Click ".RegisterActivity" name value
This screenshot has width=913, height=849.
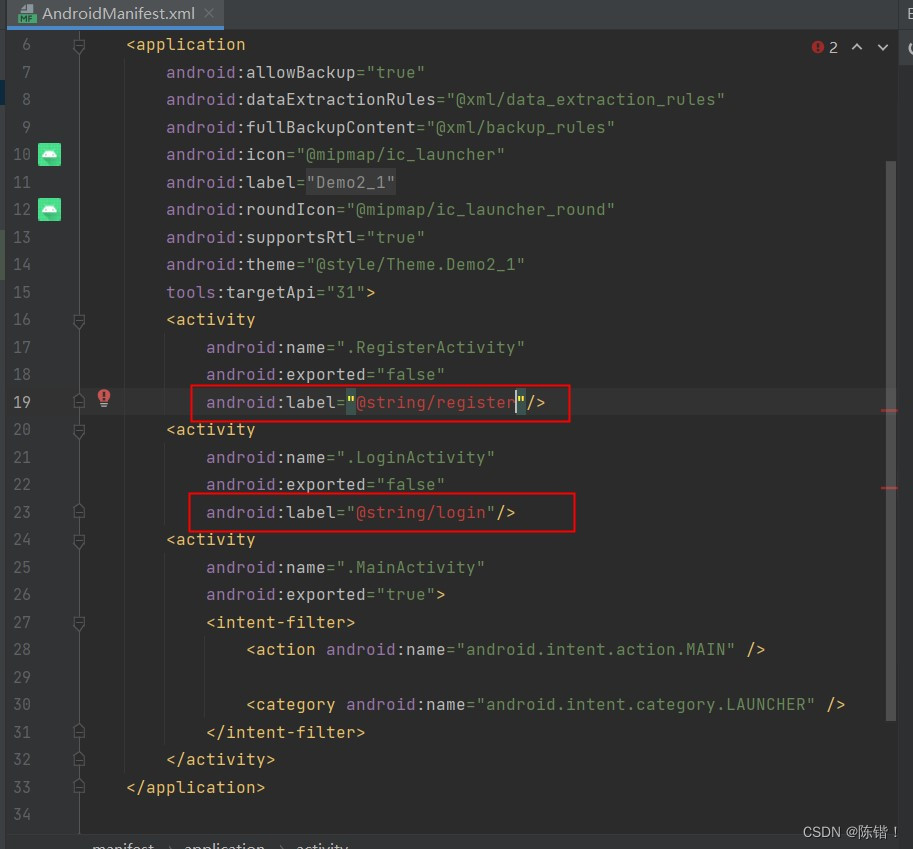point(430,348)
